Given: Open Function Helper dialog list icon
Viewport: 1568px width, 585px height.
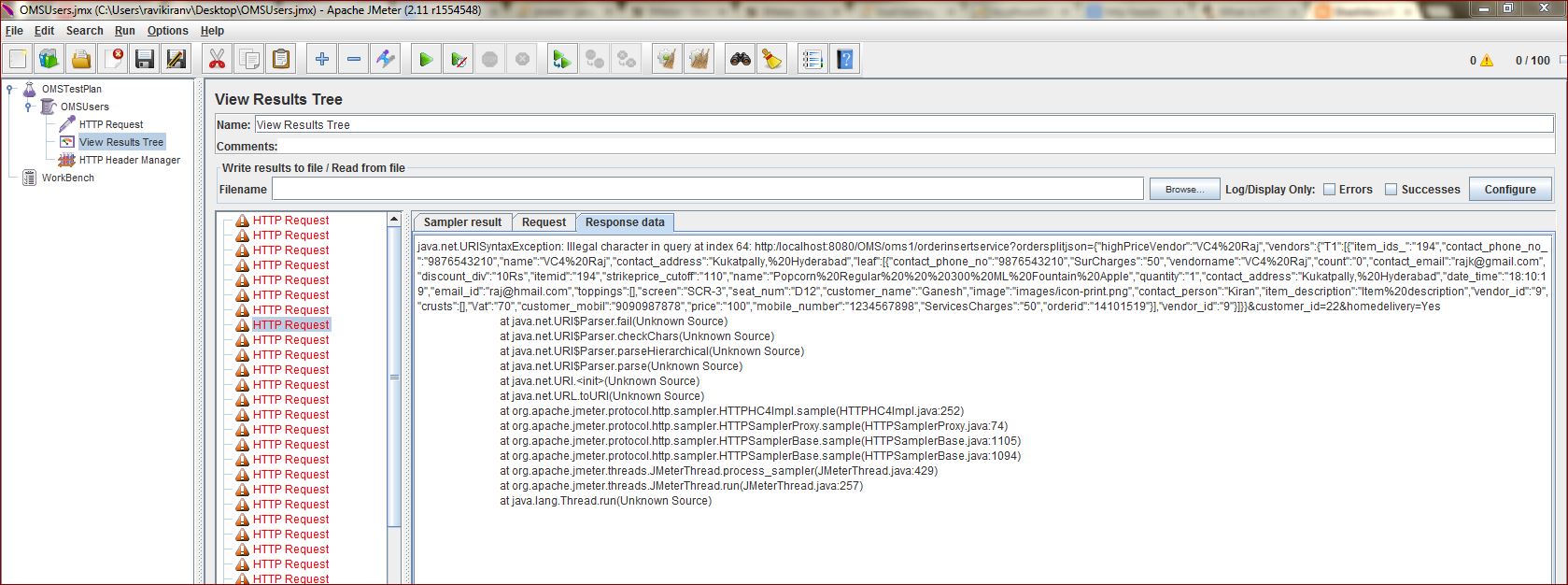Looking at the screenshot, I should coord(813,60).
